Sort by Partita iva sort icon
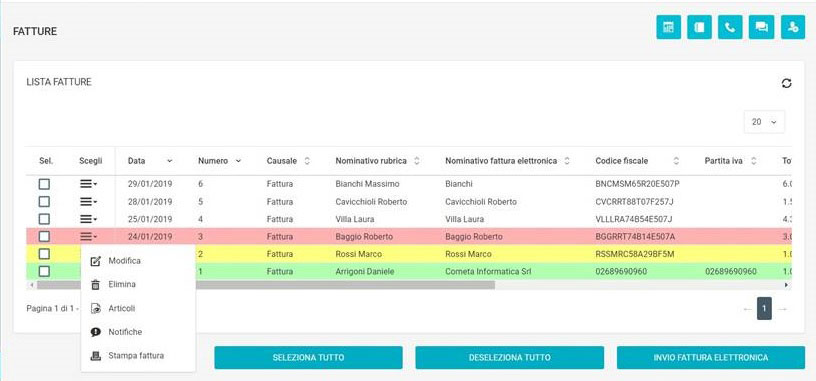This screenshot has width=816, height=381. (753, 161)
